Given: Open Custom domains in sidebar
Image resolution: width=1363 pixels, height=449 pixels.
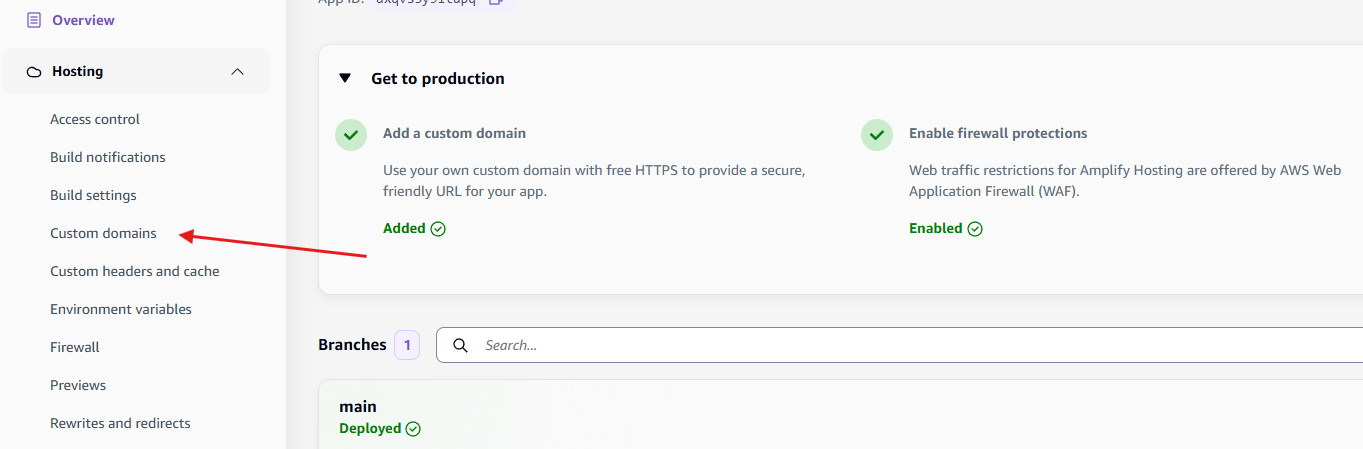Looking at the screenshot, I should pos(103,233).
